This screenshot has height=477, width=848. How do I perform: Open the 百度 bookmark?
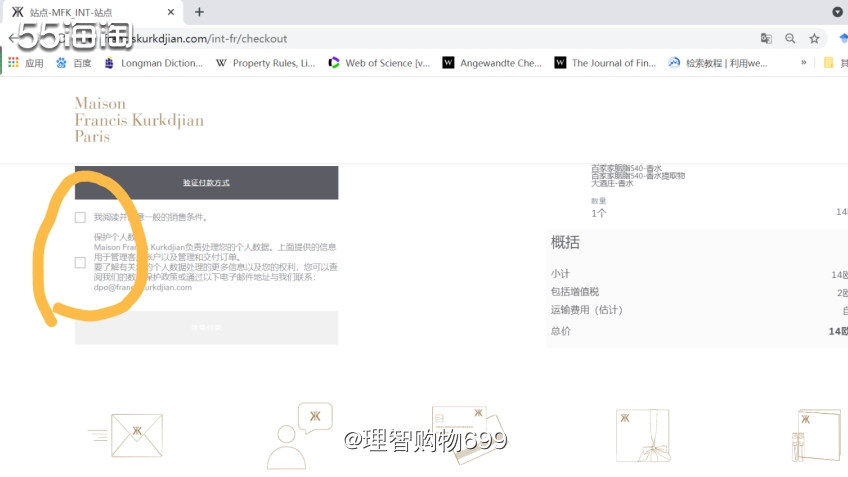pos(74,63)
